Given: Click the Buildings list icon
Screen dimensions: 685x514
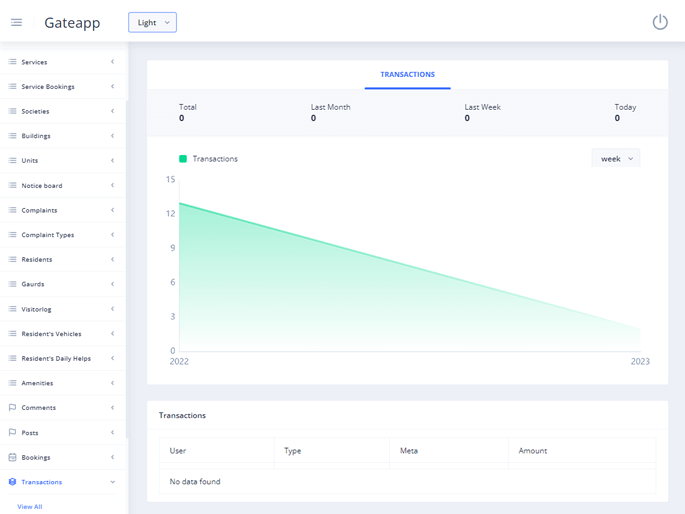Looking at the screenshot, I should 12,136.
